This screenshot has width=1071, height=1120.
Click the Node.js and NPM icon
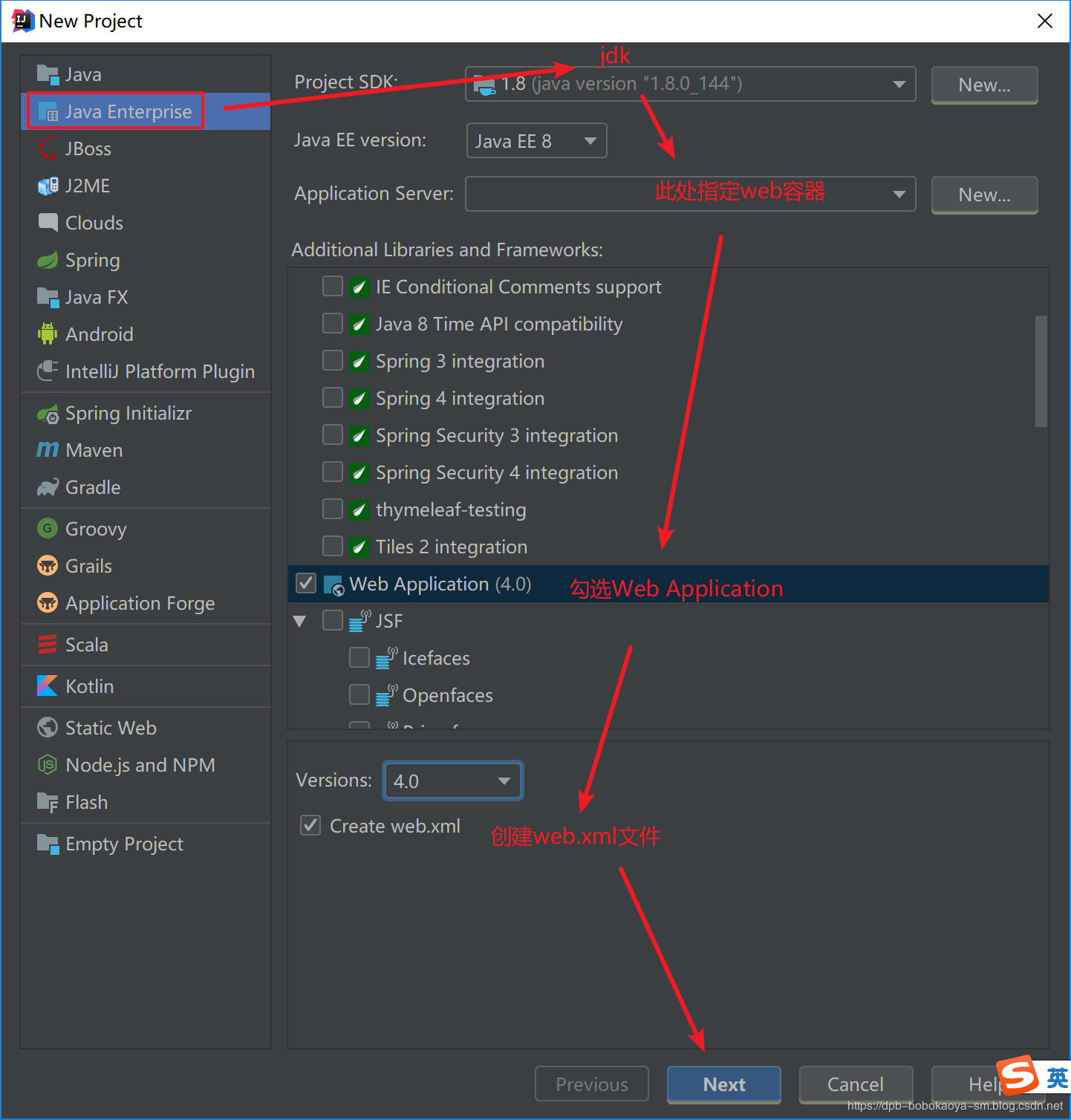tap(48, 765)
